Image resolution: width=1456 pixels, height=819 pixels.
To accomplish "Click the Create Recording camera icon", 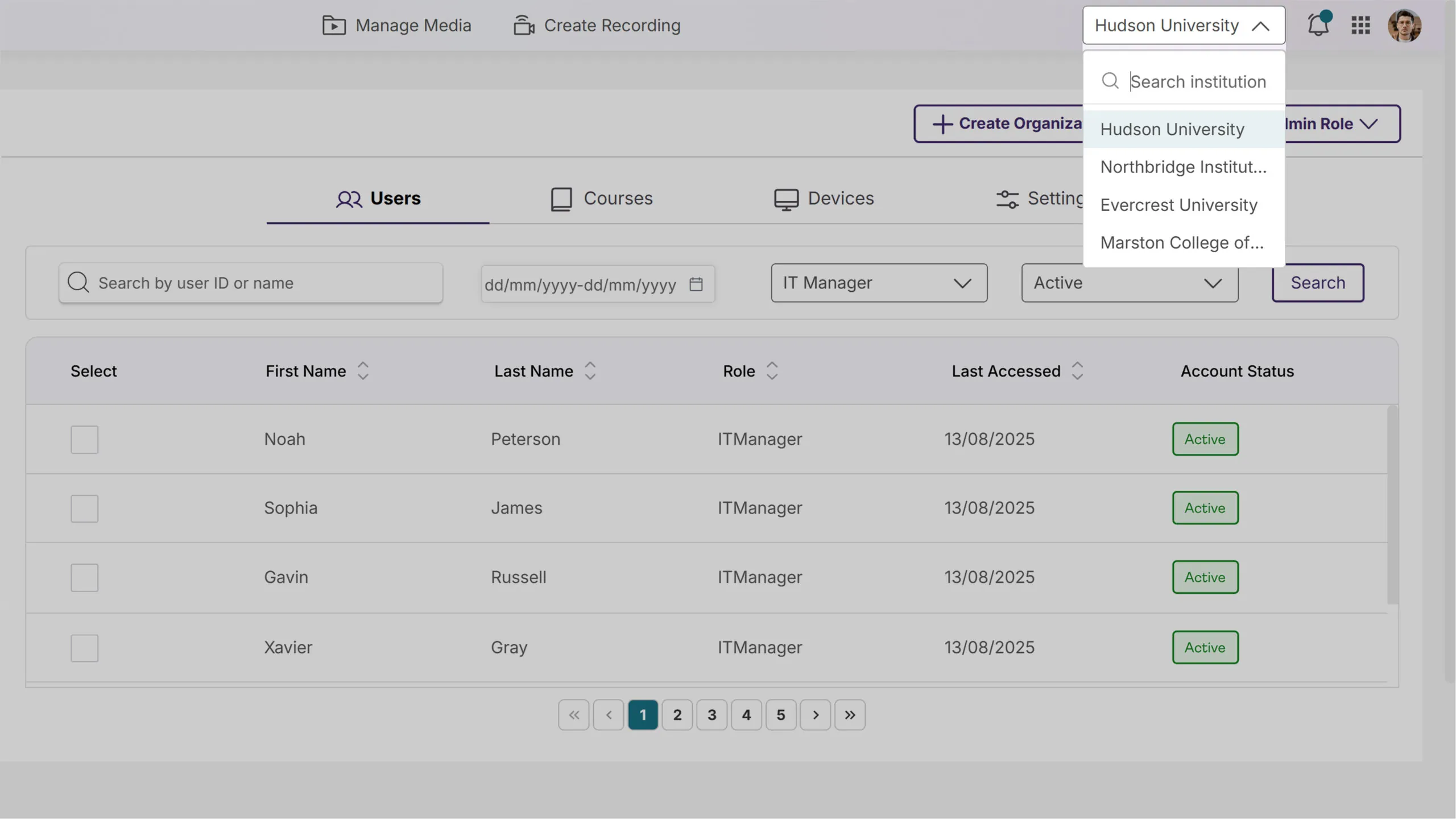I will click(524, 26).
